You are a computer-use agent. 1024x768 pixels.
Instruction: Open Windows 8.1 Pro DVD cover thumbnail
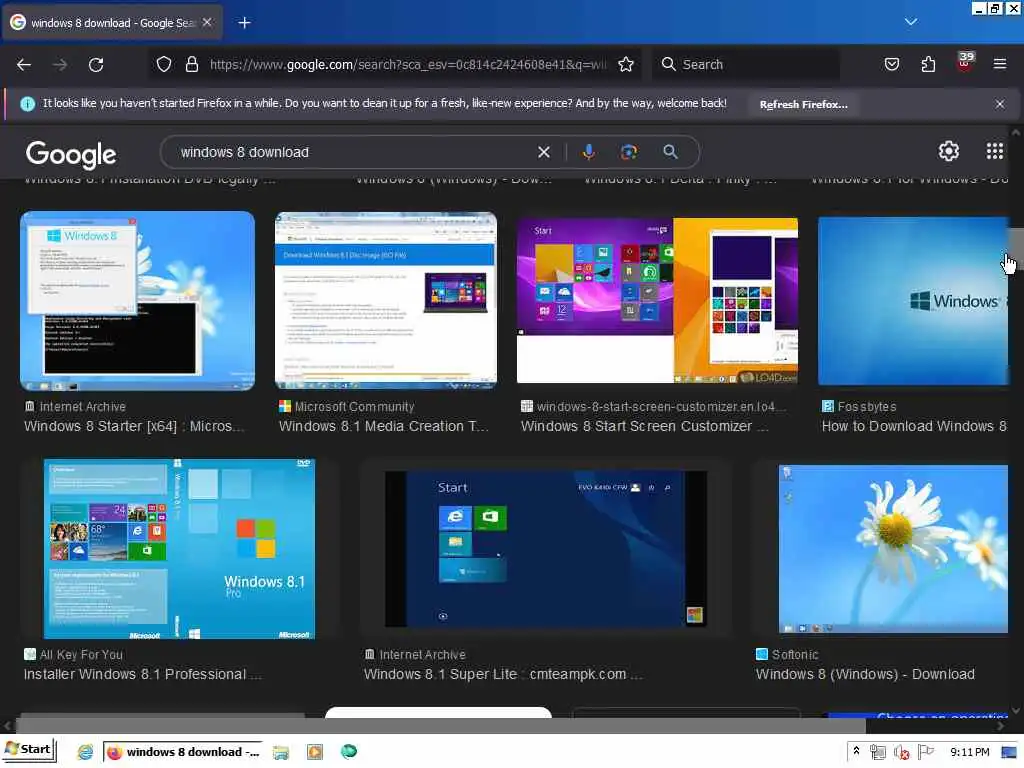[x=179, y=549]
